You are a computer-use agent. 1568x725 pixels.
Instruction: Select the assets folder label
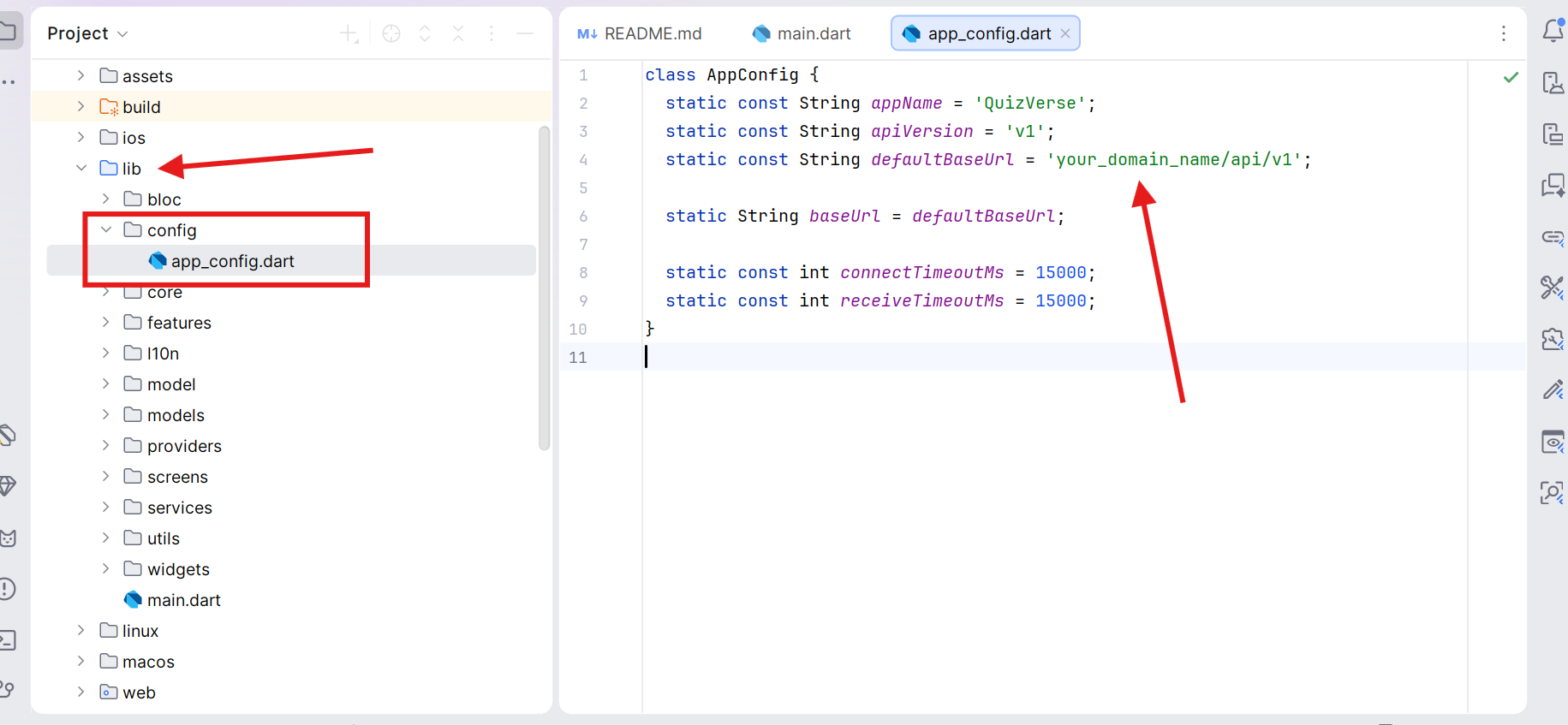point(147,76)
